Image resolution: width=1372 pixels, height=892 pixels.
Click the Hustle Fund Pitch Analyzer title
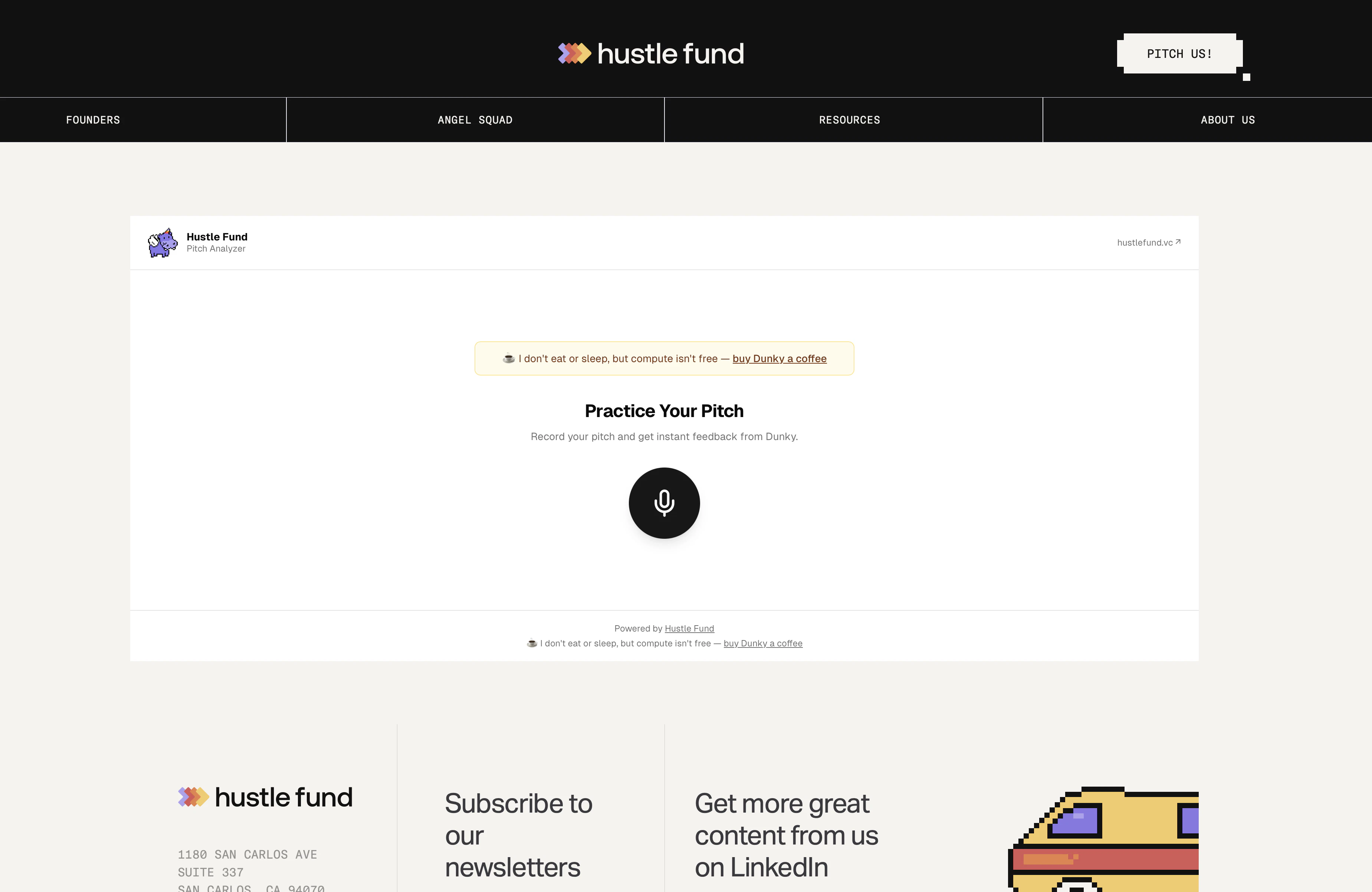217,242
